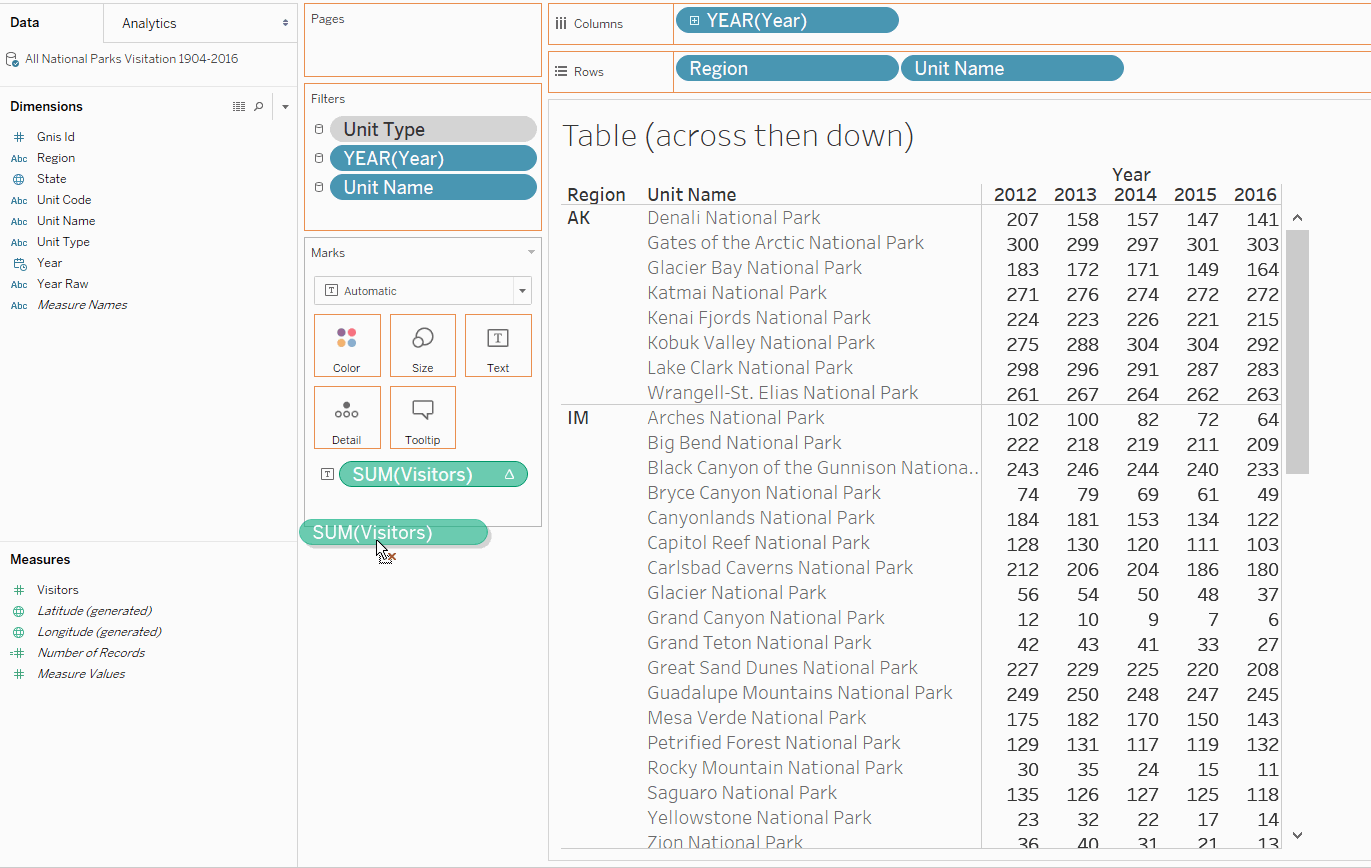Open the Color marks card
This screenshot has width=1371, height=868.
pyautogui.click(x=347, y=345)
